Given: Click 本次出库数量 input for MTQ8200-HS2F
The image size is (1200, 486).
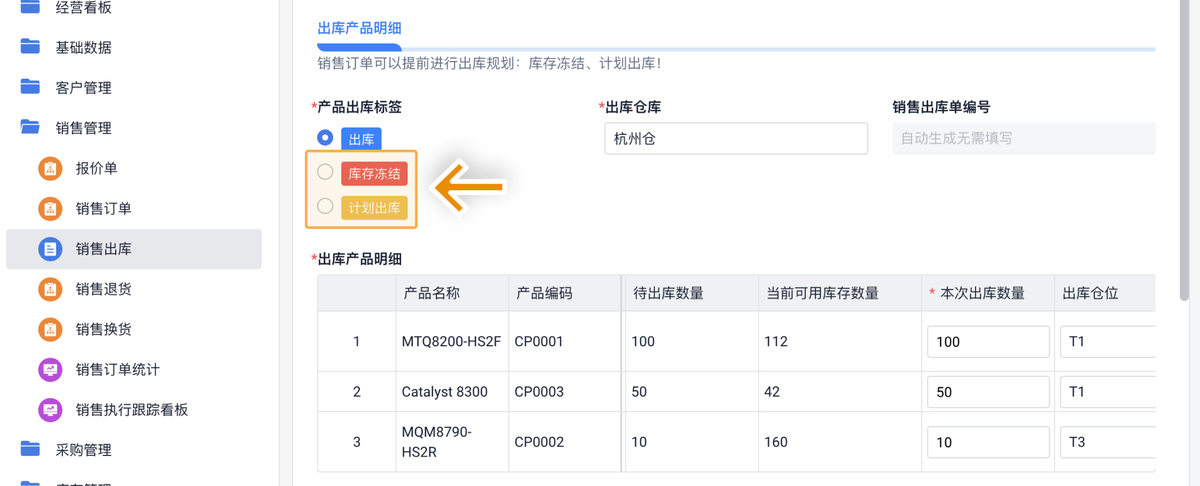Looking at the screenshot, I should (988, 341).
